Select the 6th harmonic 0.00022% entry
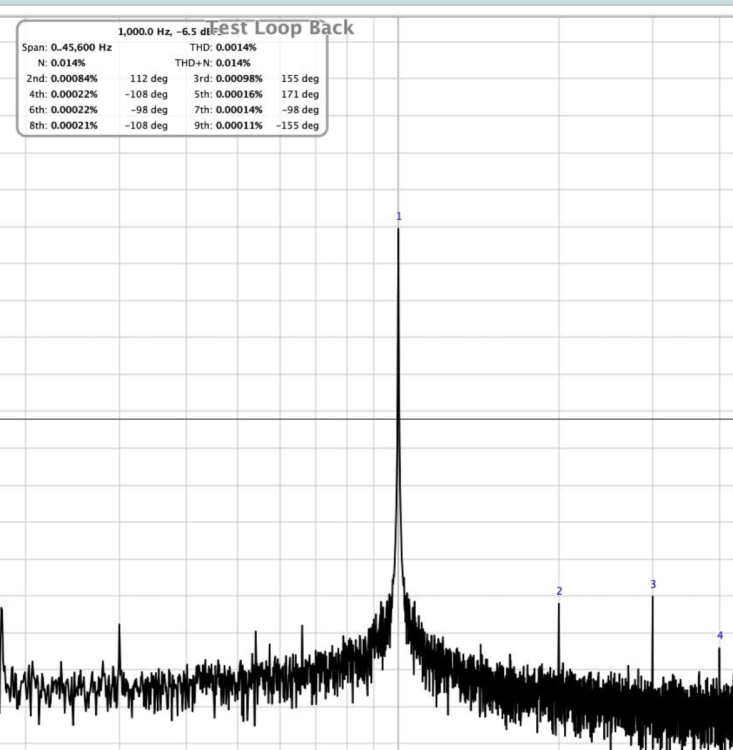 pyautogui.click(x=64, y=109)
